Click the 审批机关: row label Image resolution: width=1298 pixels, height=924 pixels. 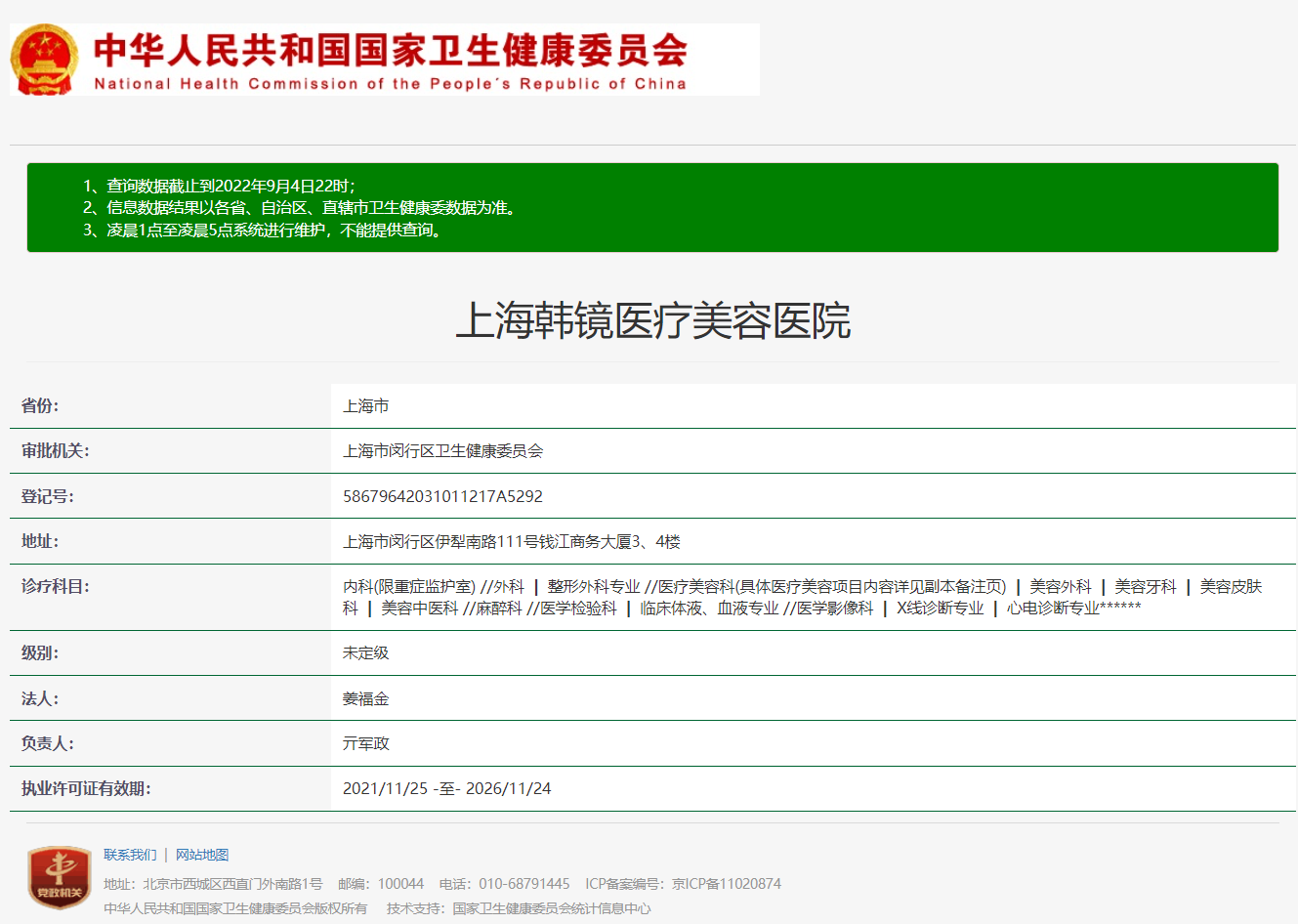click(x=56, y=451)
